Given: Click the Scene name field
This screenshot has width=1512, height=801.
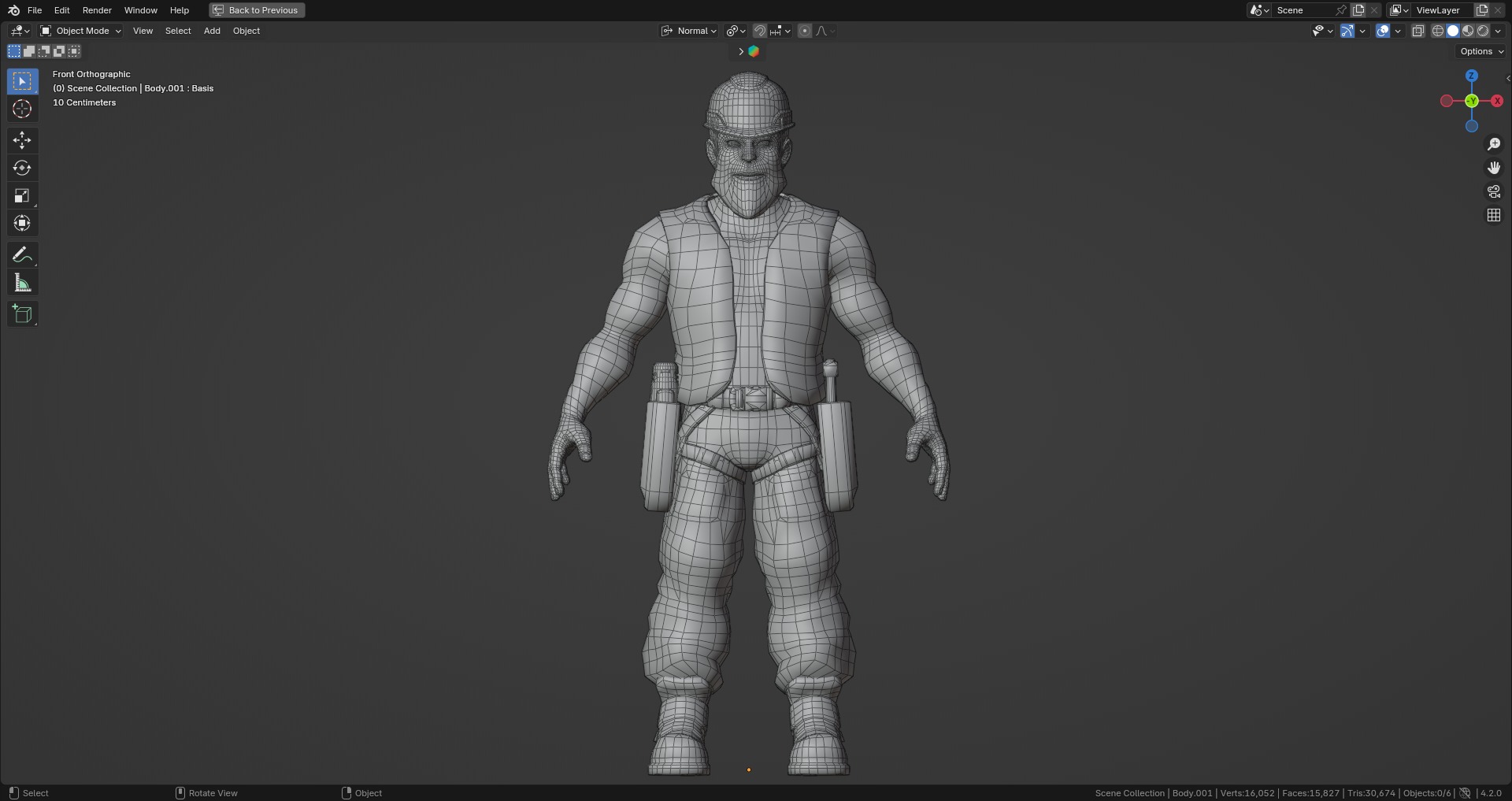Looking at the screenshot, I should [x=1303, y=10].
